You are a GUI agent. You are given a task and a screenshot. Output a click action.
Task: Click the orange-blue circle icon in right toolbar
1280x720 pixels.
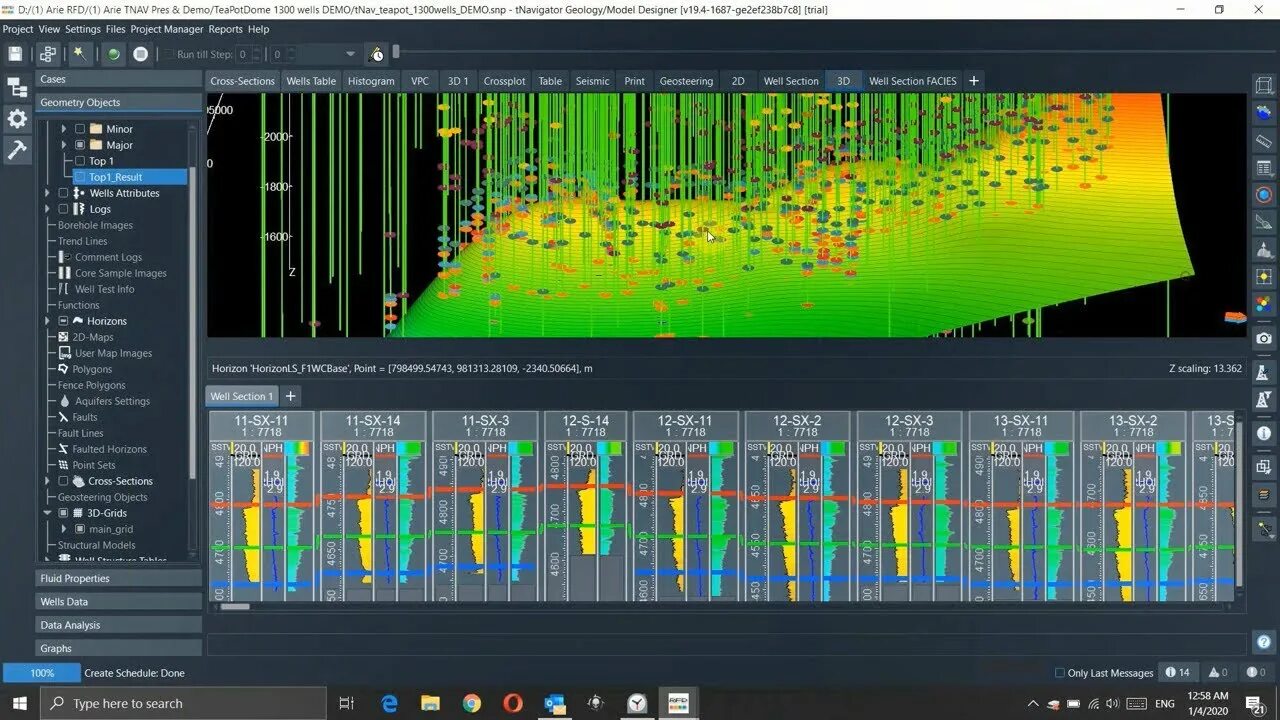coord(1264,195)
